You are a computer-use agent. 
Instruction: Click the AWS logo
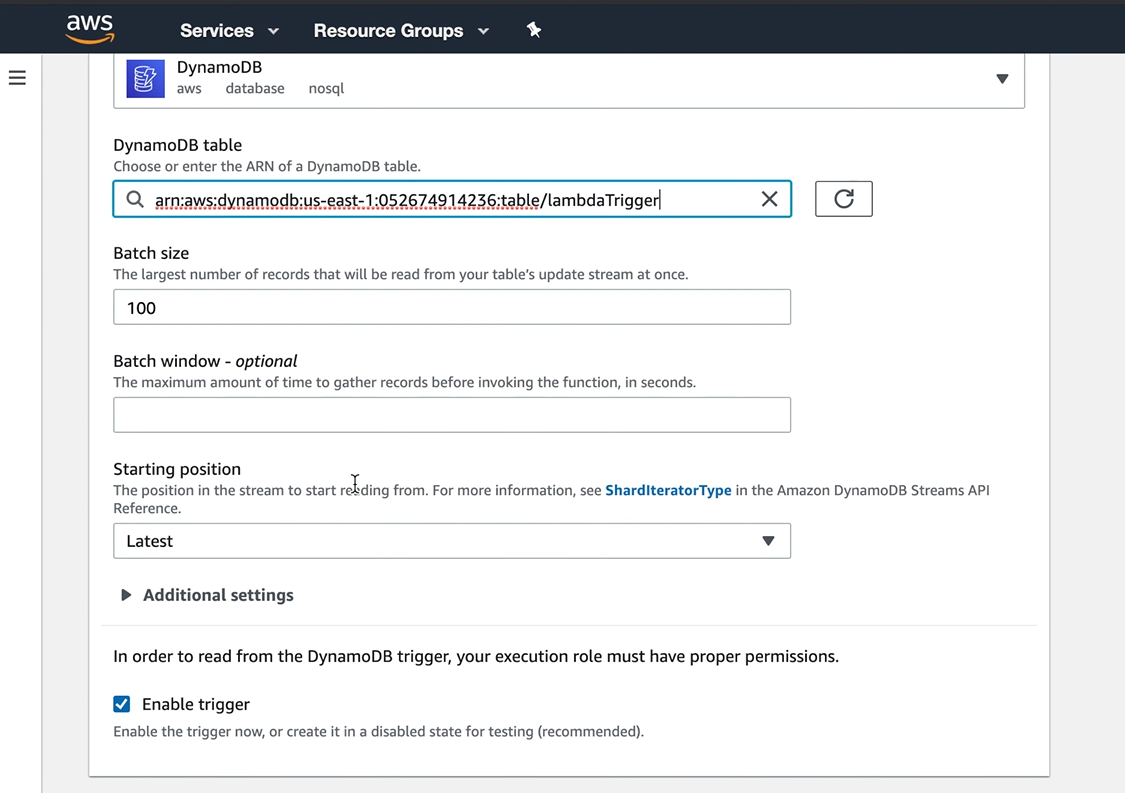[90, 29]
